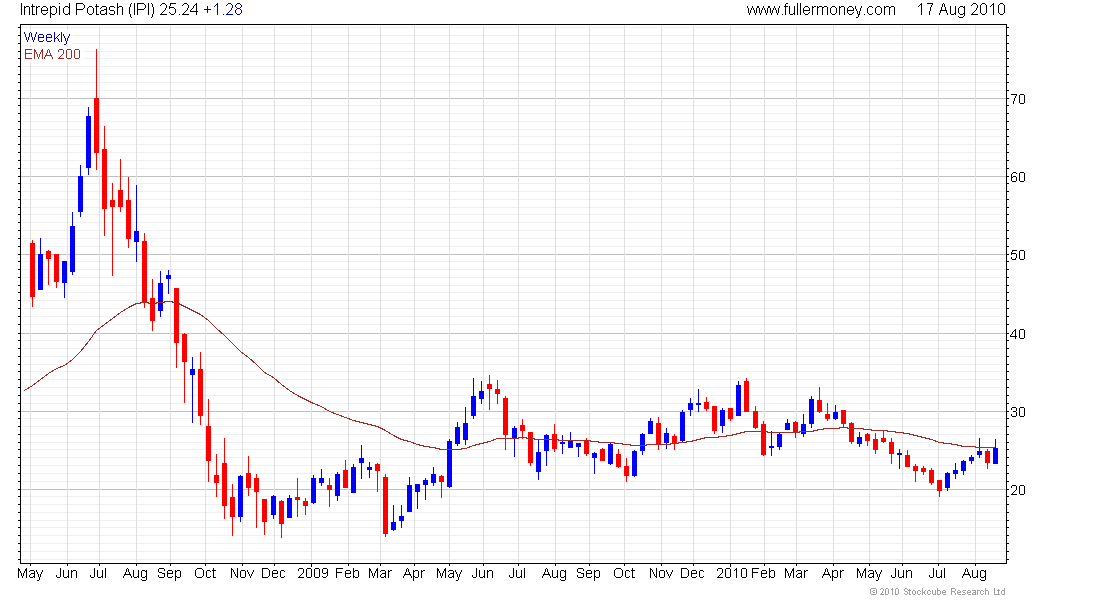The height and width of the screenshot is (600, 1100).
Task: Click the 'Intrepid Potash (IPI)' chart title
Action: [x=87, y=10]
